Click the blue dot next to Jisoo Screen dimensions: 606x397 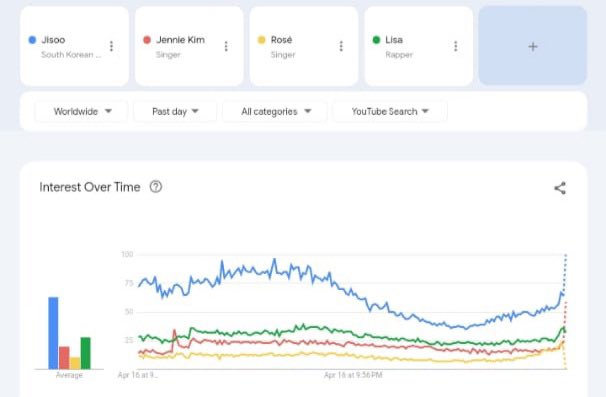pos(32,40)
